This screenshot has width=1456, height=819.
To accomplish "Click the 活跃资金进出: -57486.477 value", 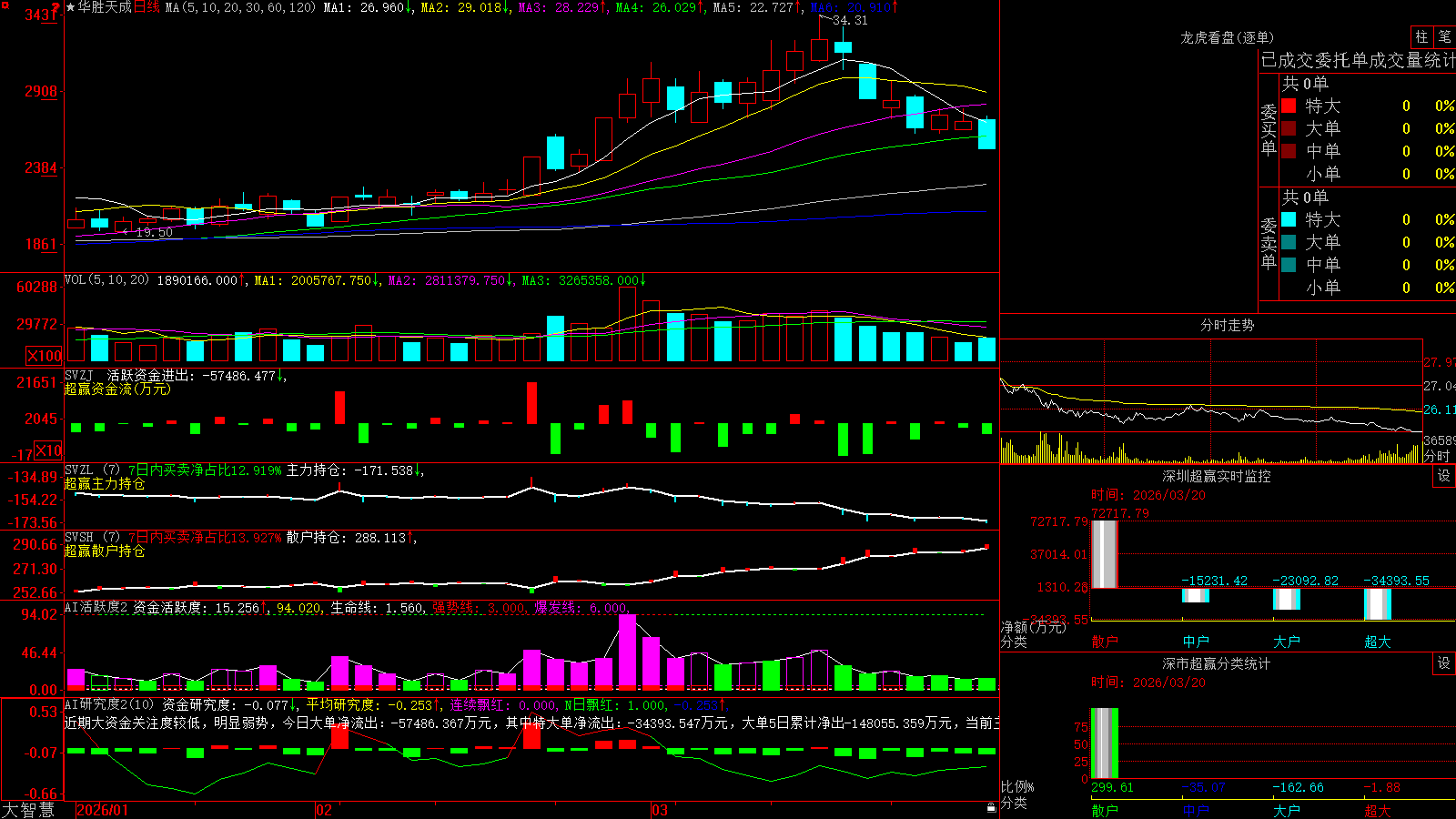I will [x=197, y=375].
